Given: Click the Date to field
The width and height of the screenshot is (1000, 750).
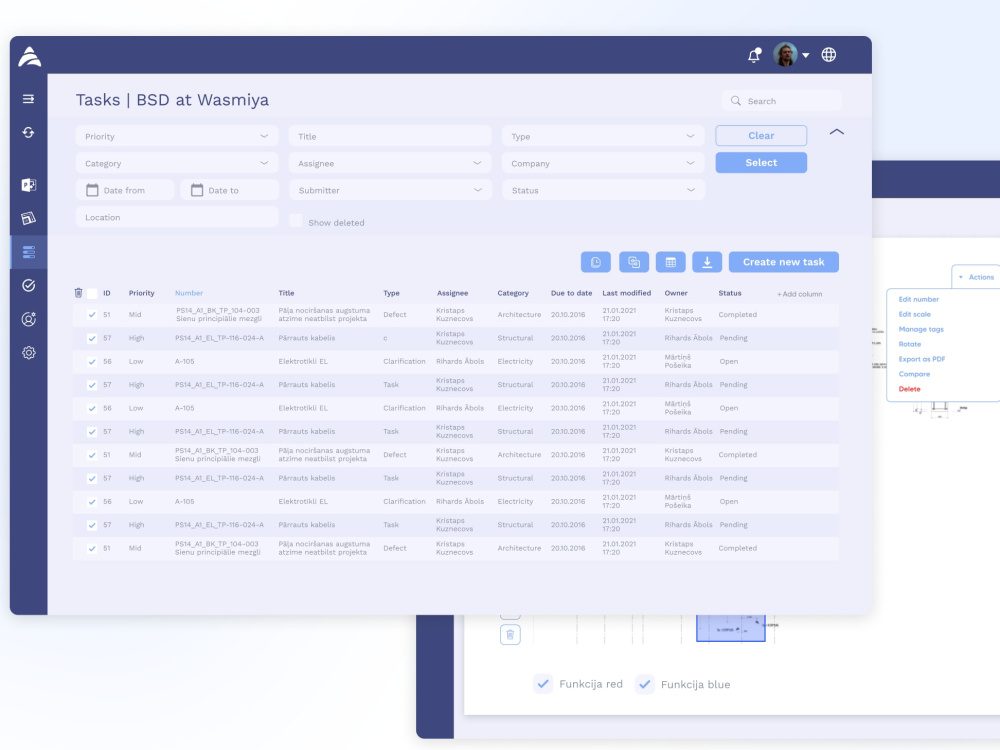Looking at the screenshot, I should (x=230, y=190).
